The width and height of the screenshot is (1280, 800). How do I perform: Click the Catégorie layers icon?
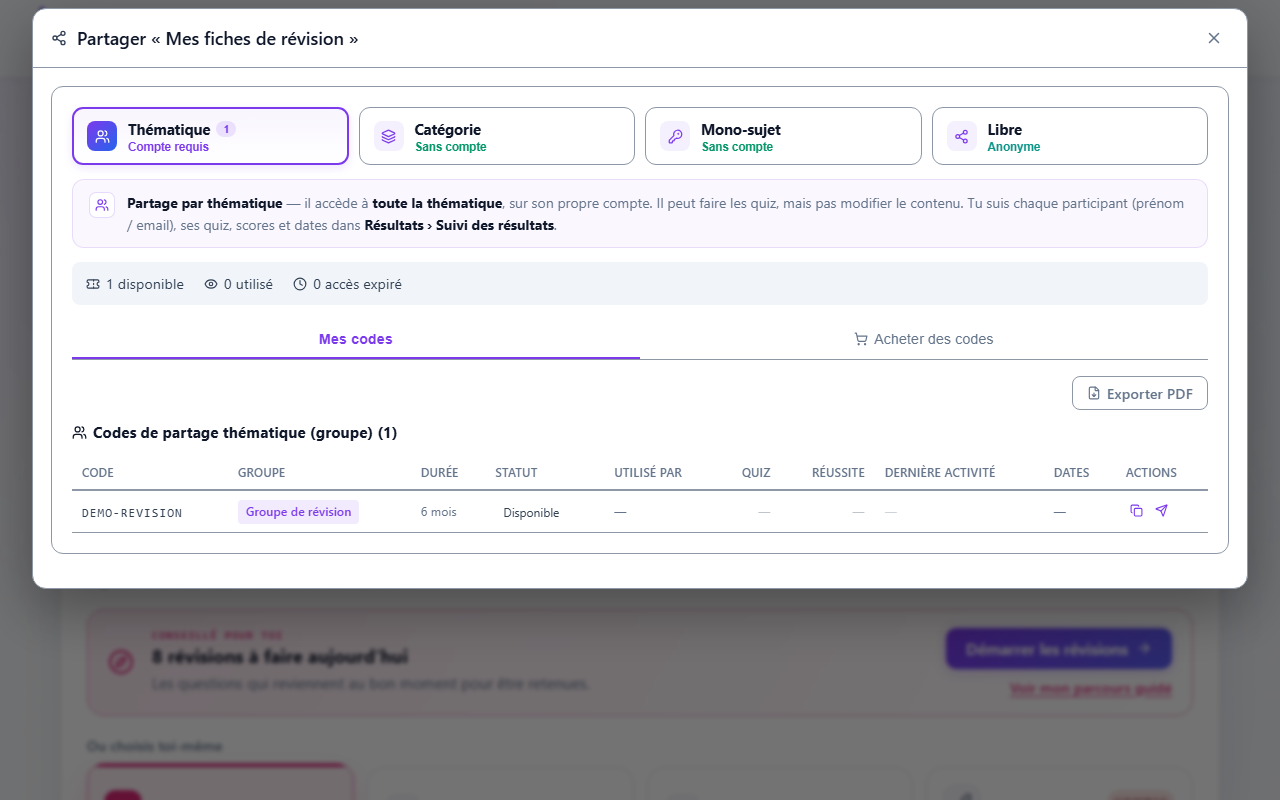[389, 137]
